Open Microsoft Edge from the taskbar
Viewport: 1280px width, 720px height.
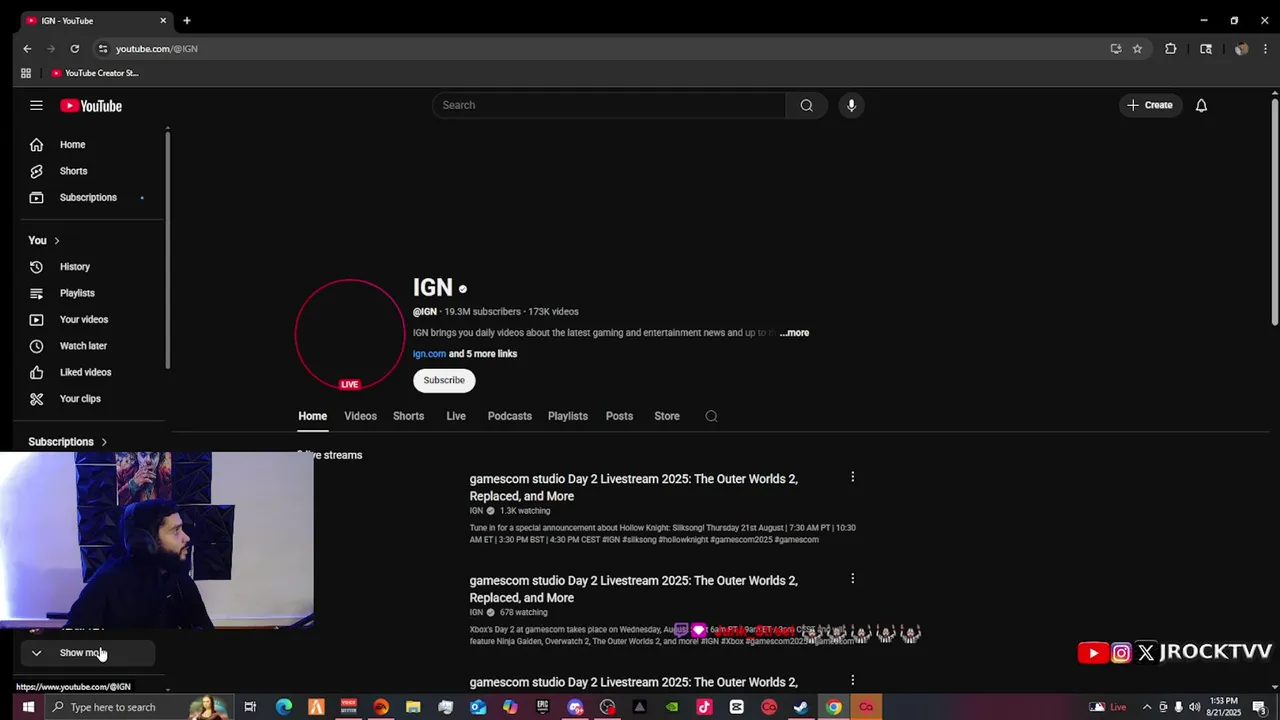284,707
